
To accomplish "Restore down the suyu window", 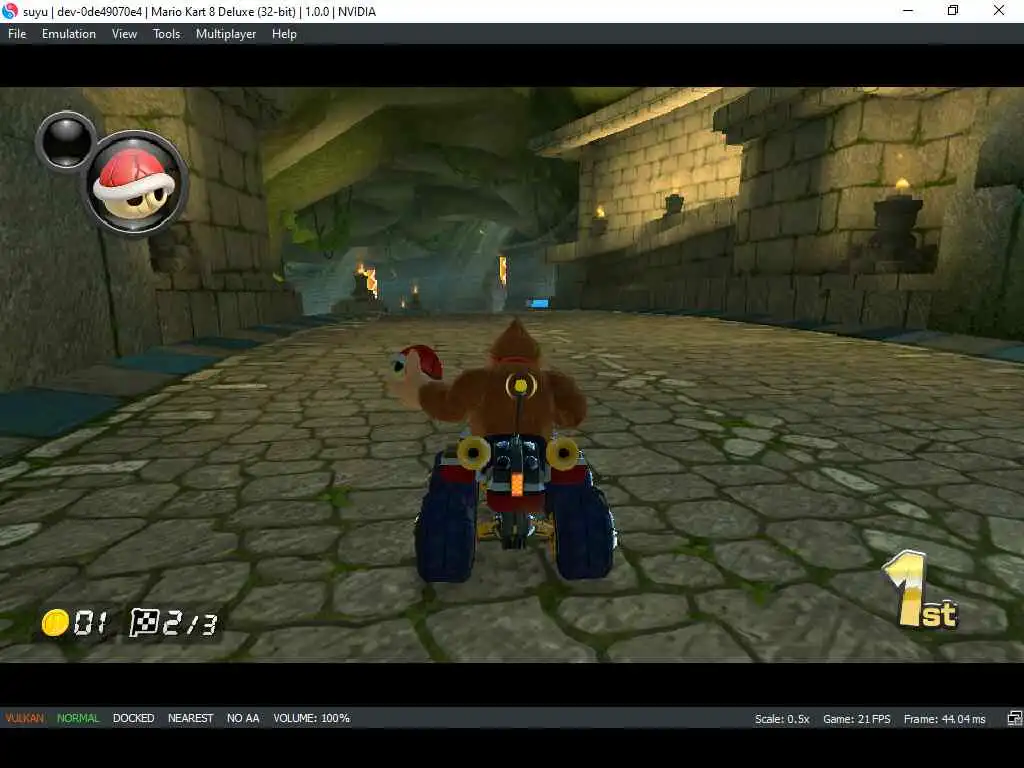I will [x=953, y=11].
